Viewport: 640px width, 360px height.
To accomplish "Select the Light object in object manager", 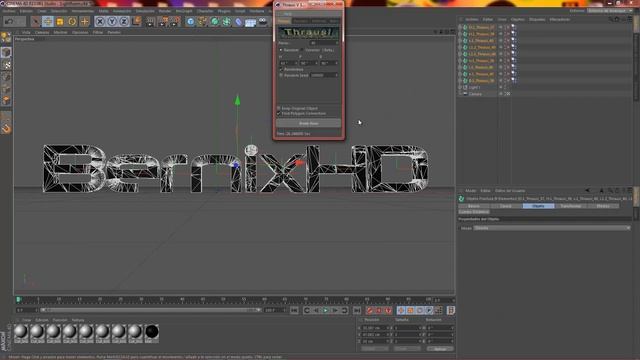I will click(474, 87).
